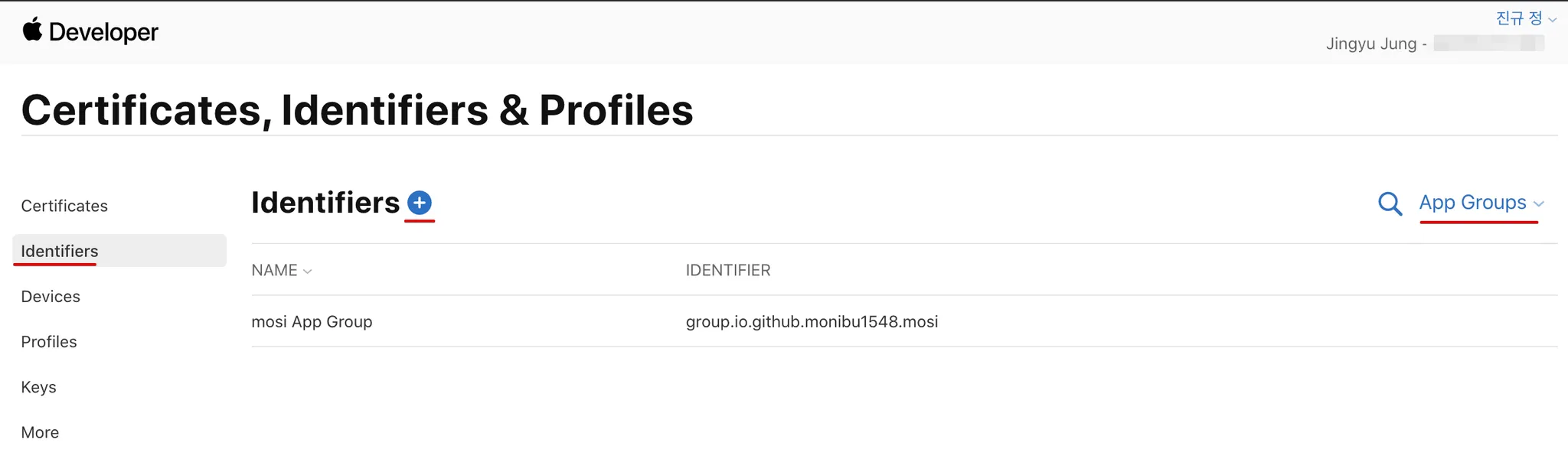Click the Apple logo icon
Screen dimensions: 1568x462
click(32, 31)
